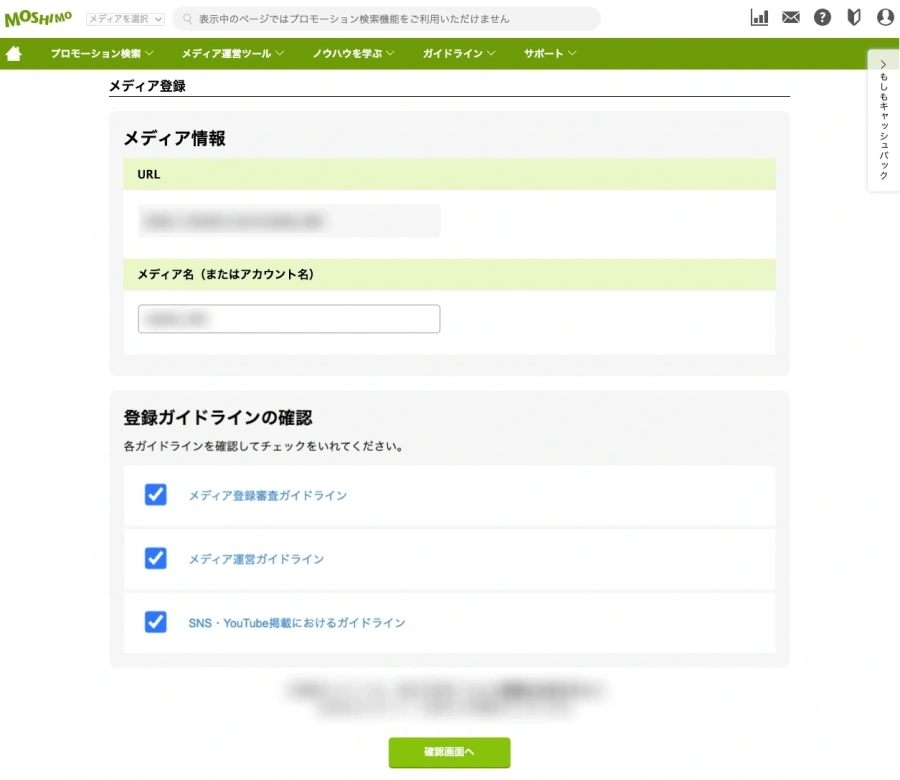Click the promotion search input field
Image resolution: width=900 pixels, height=780 pixels.
pos(386,19)
